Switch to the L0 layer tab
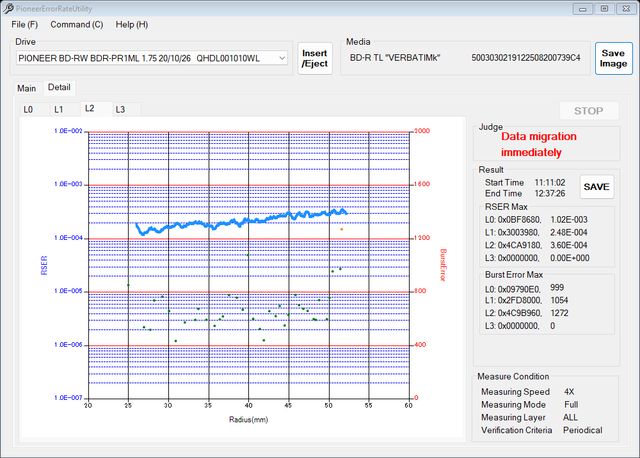The image size is (640, 458). pyautogui.click(x=28, y=109)
